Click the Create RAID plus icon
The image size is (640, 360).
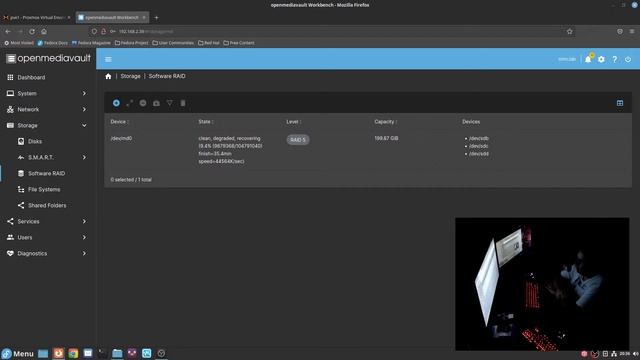pos(116,103)
